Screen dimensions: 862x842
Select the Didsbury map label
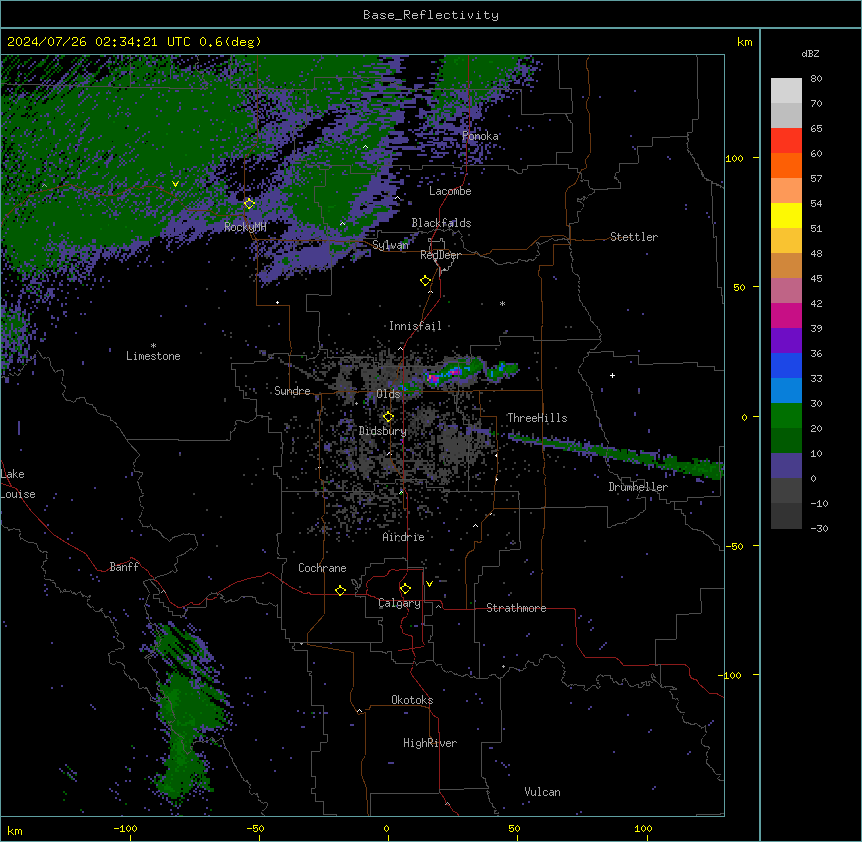383,431
